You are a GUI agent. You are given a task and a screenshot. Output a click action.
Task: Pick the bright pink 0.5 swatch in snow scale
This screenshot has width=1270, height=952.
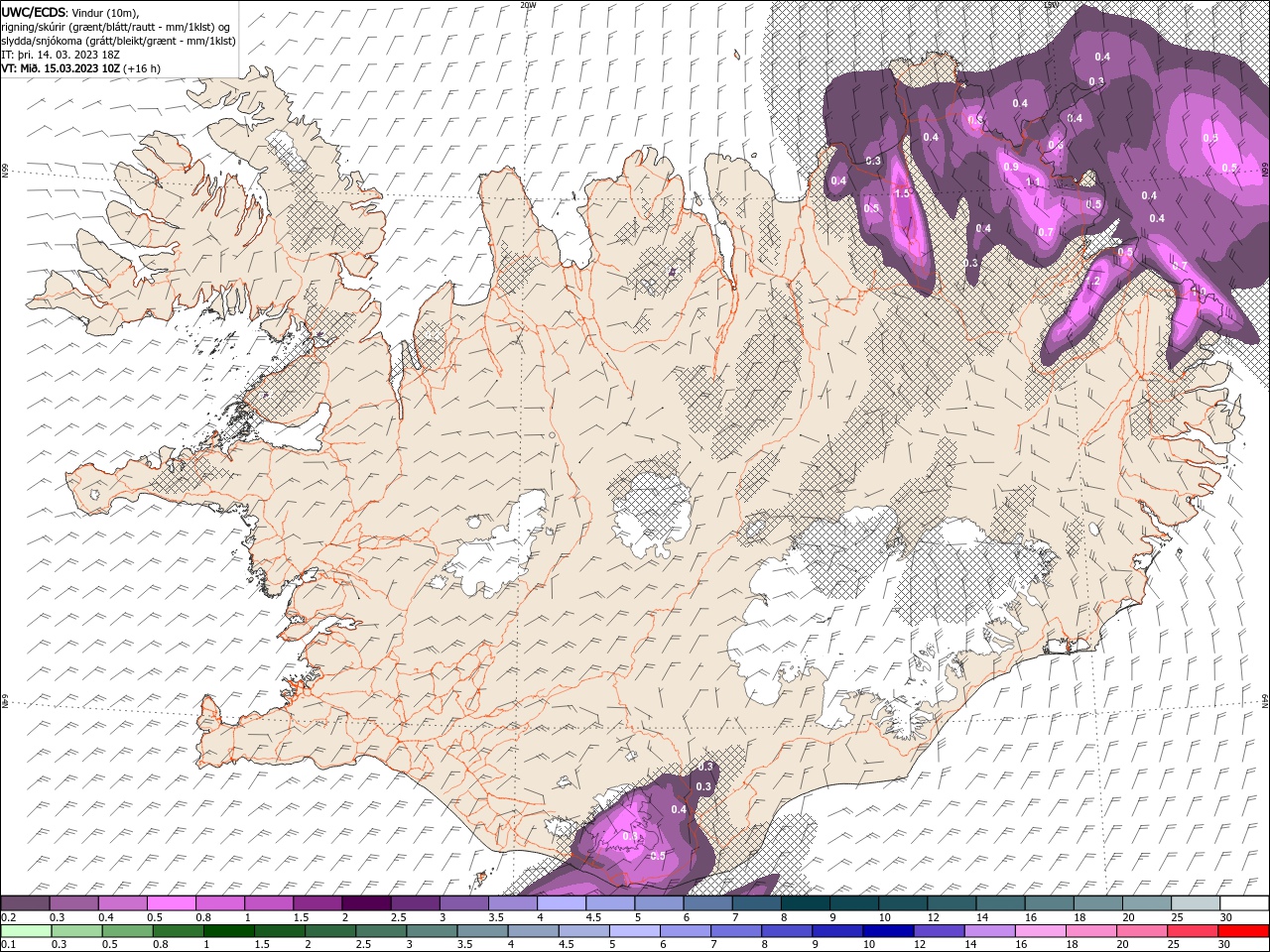(171, 903)
